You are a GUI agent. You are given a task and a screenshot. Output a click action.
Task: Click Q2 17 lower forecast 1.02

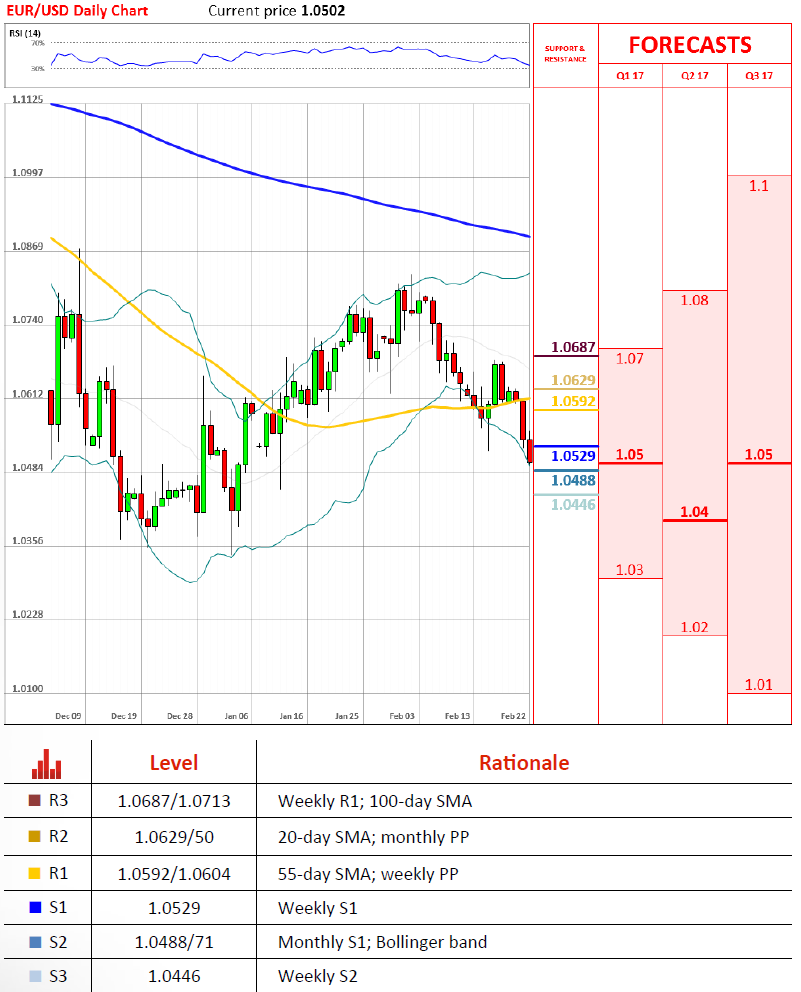695,627
